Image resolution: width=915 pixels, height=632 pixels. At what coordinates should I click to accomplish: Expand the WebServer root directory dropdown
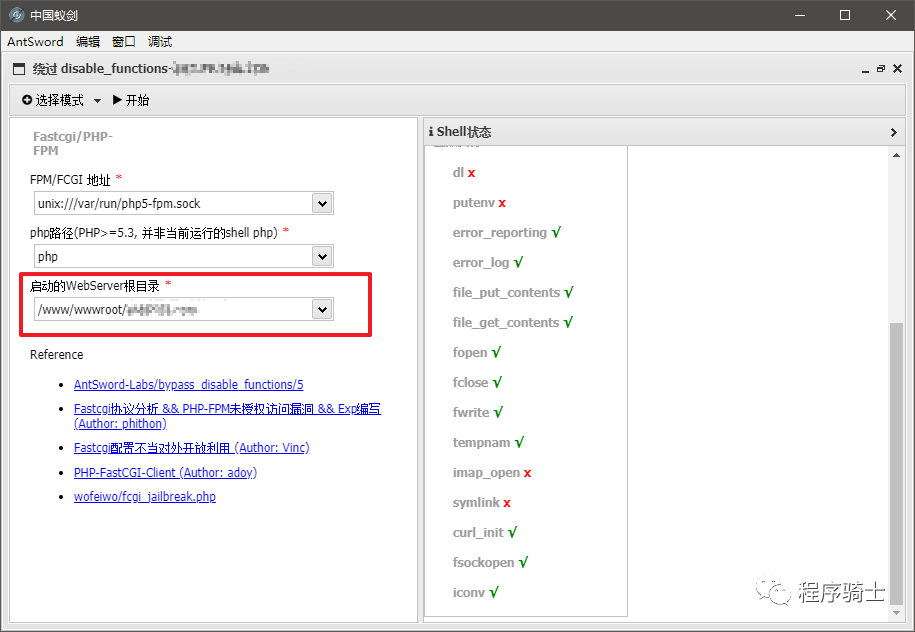322,309
